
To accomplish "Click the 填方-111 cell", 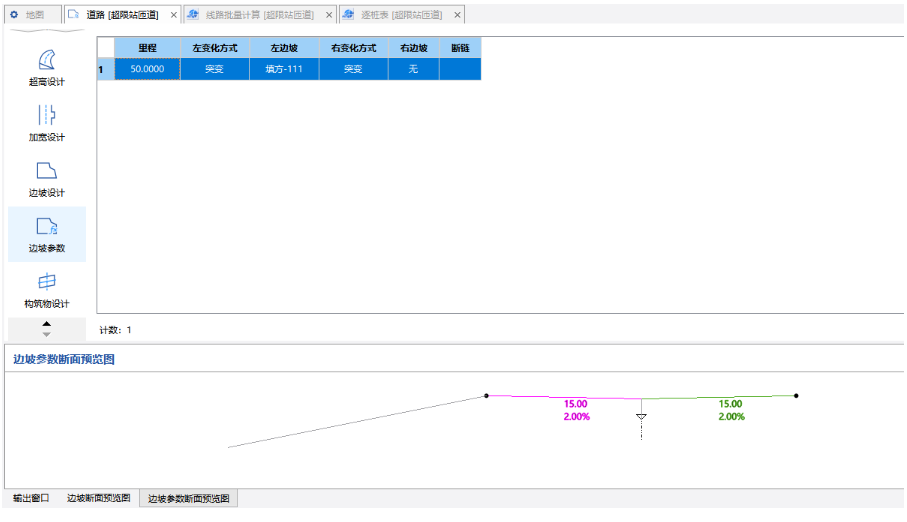I will coord(284,69).
